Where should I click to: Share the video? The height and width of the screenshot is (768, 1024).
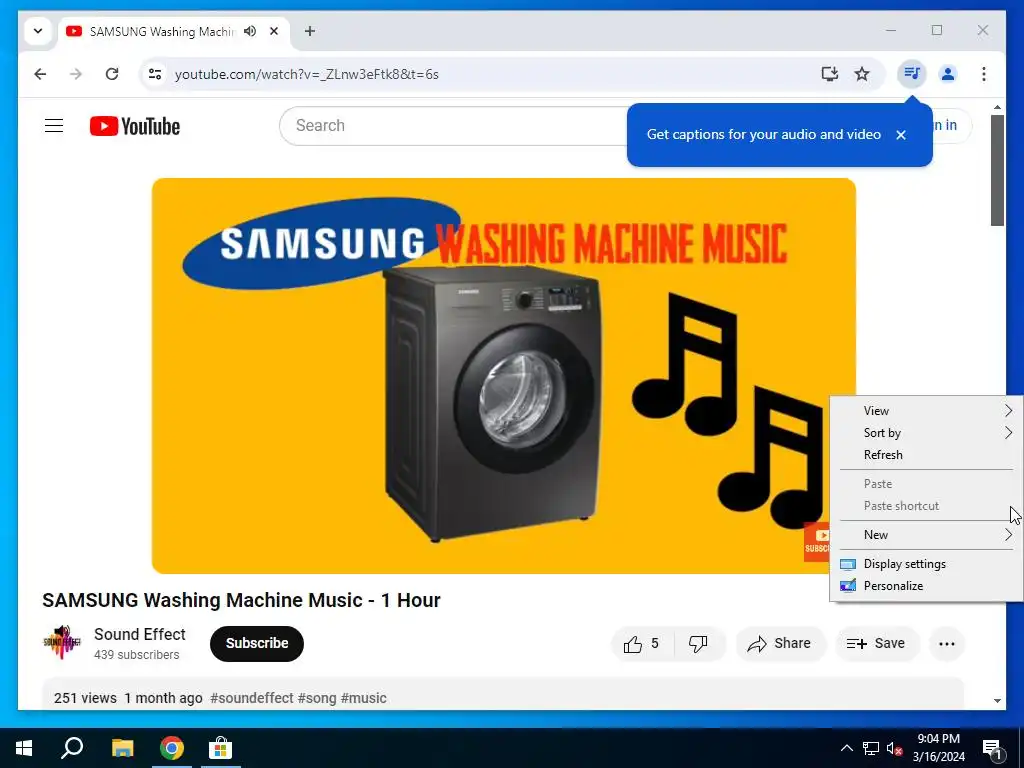[x=780, y=644]
